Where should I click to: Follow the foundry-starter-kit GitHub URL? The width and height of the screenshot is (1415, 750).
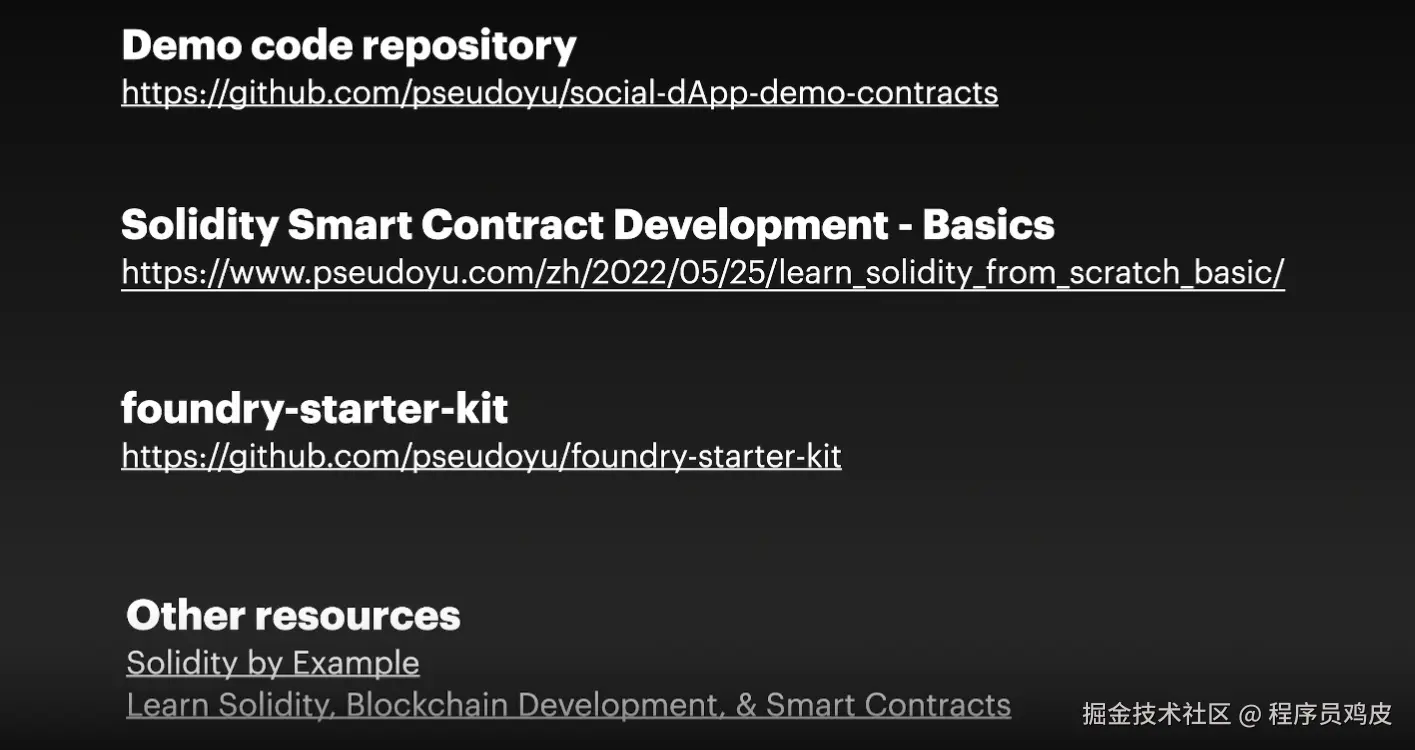coord(481,456)
